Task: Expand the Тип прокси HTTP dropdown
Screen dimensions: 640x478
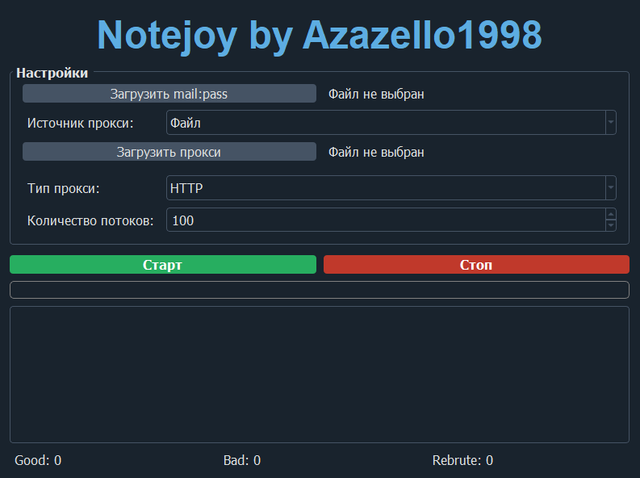Action: tap(390, 188)
